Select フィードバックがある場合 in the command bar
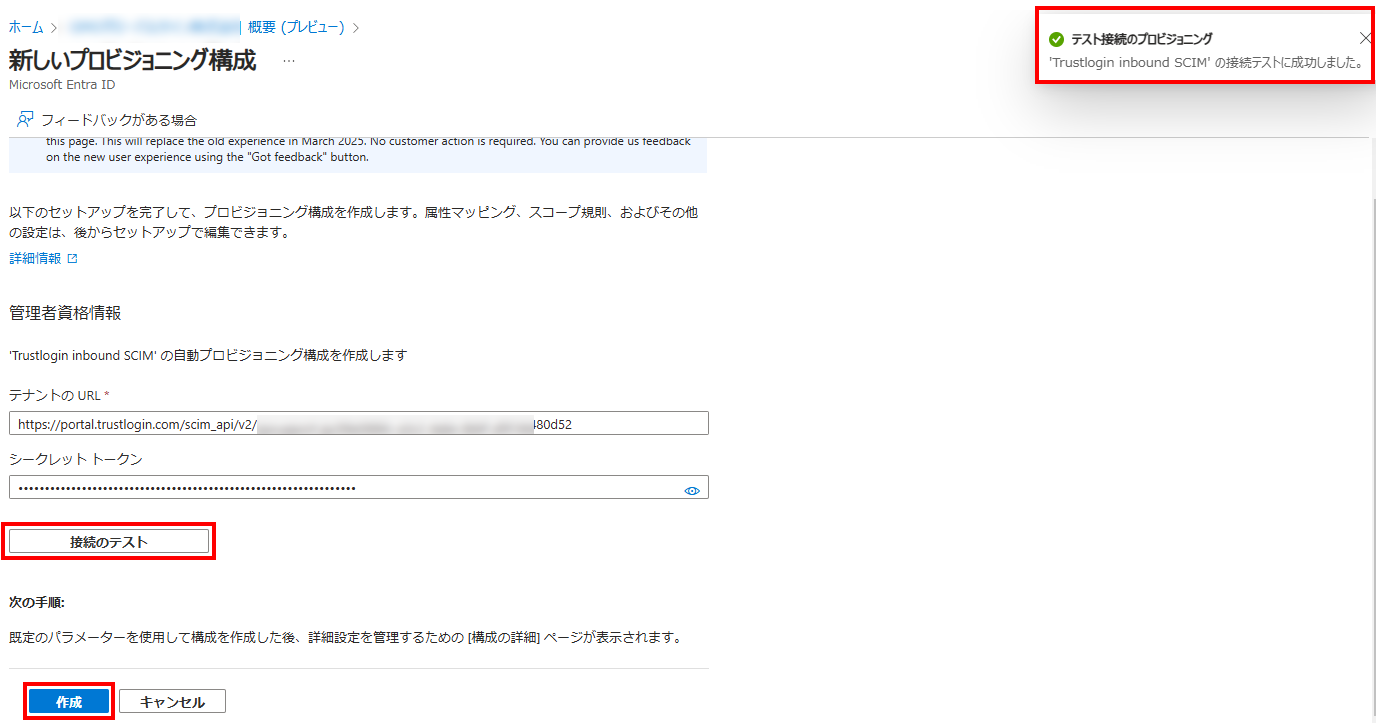The width and height of the screenshot is (1376, 723). (x=118, y=119)
